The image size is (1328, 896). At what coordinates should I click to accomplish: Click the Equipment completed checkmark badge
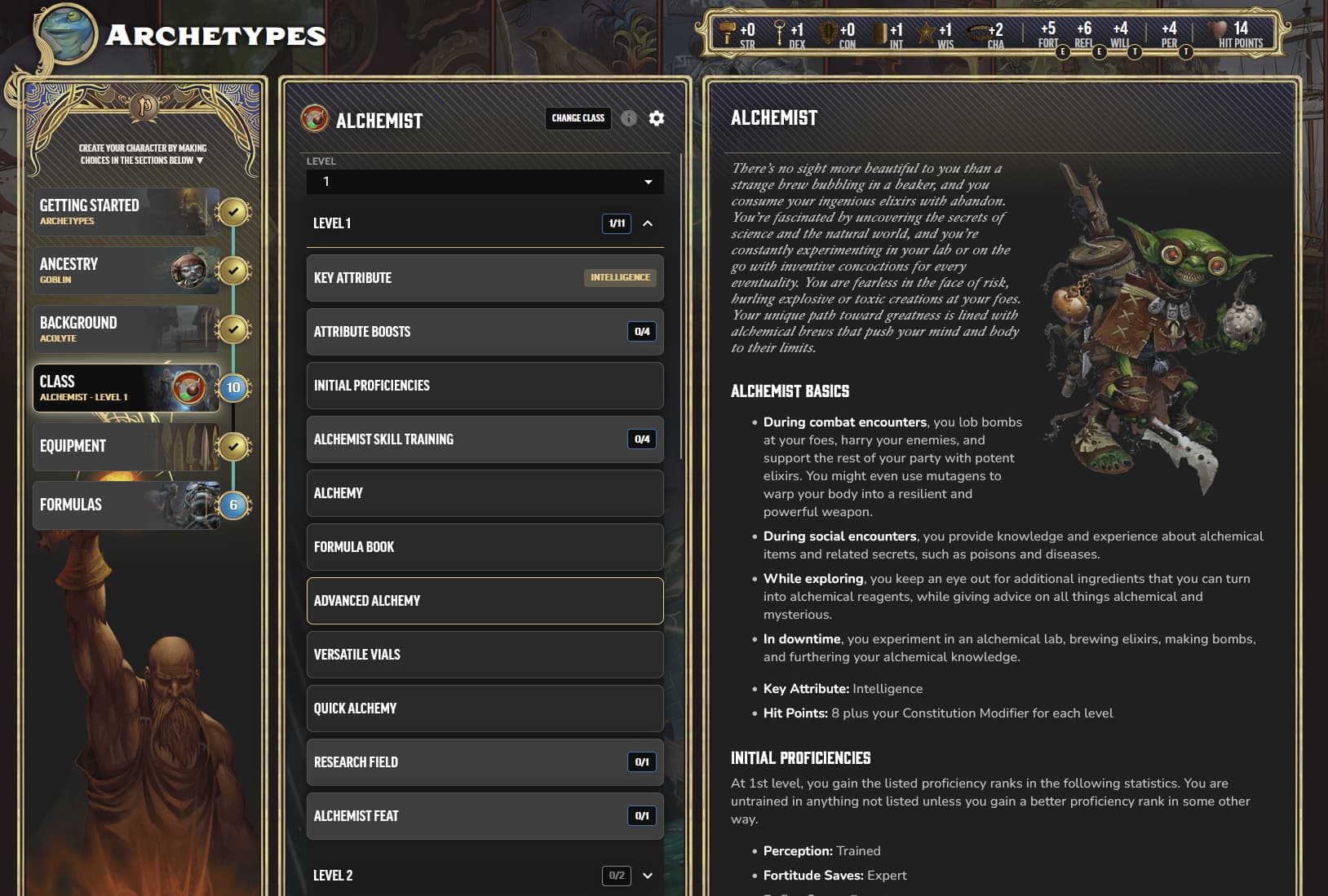pos(233,447)
